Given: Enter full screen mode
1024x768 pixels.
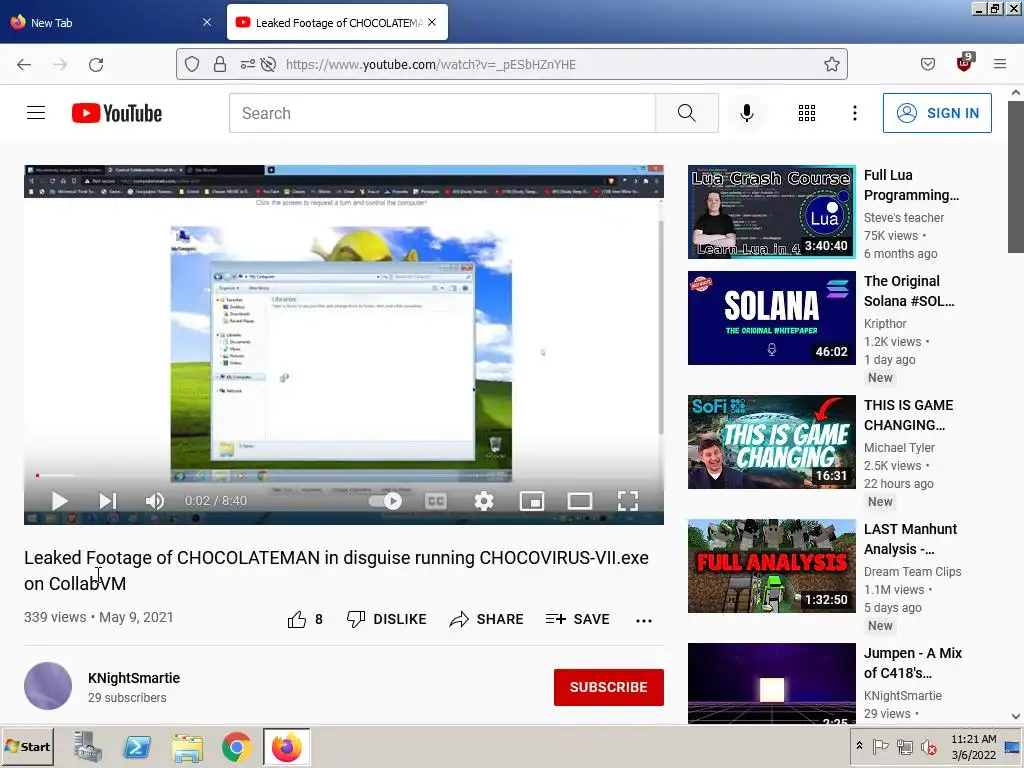Looking at the screenshot, I should click(x=628, y=501).
